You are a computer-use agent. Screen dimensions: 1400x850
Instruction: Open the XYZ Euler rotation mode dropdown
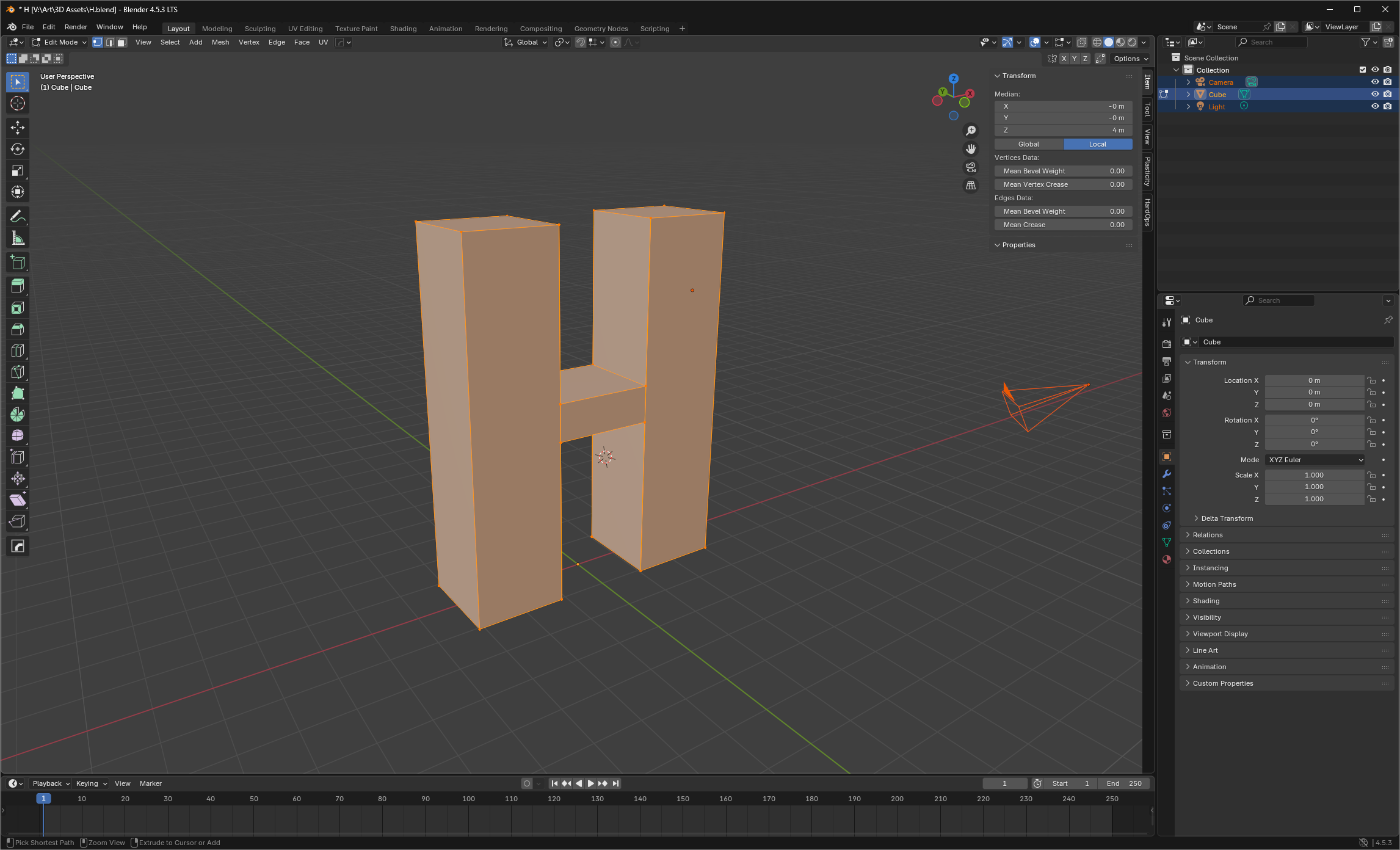tap(1315, 460)
